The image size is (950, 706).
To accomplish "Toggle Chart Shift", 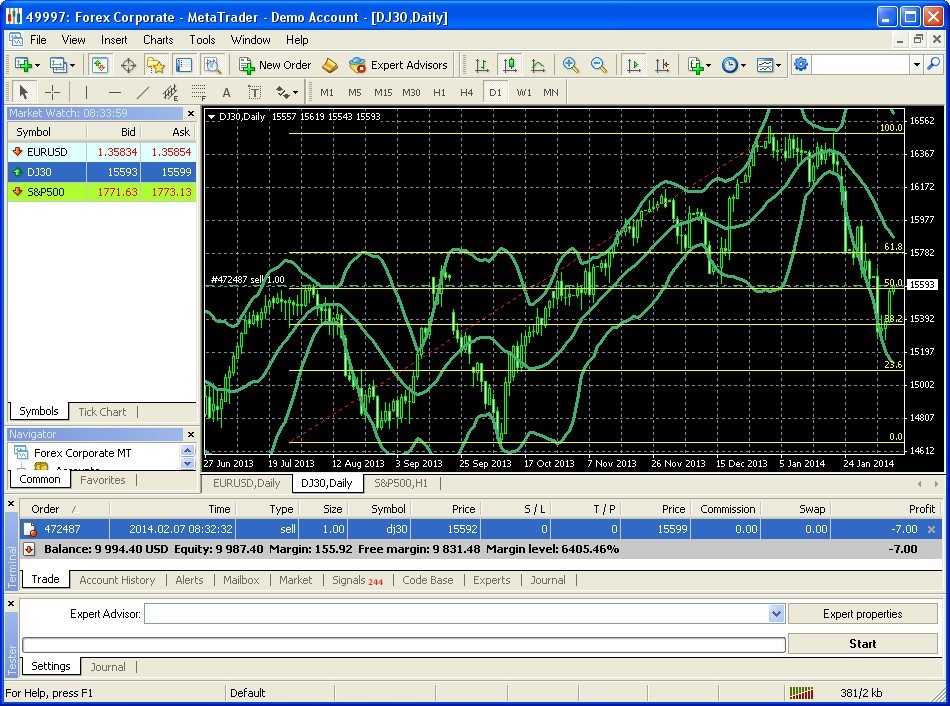I will [662, 65].
